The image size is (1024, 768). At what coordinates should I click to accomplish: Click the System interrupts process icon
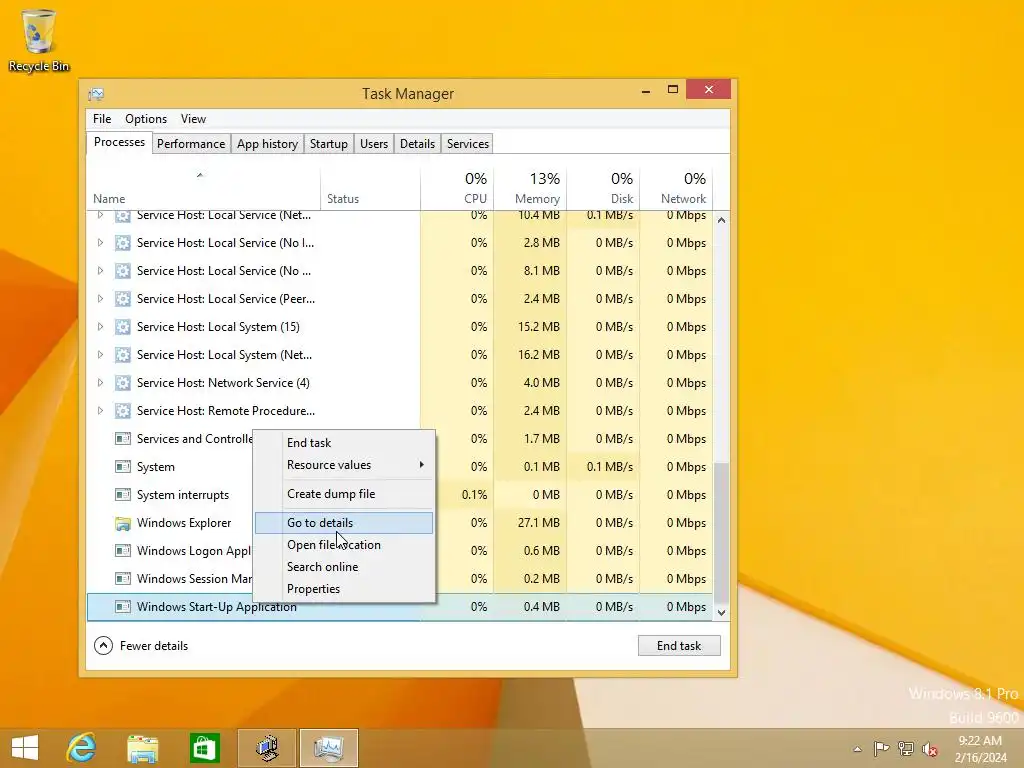(x=123, y=495)
